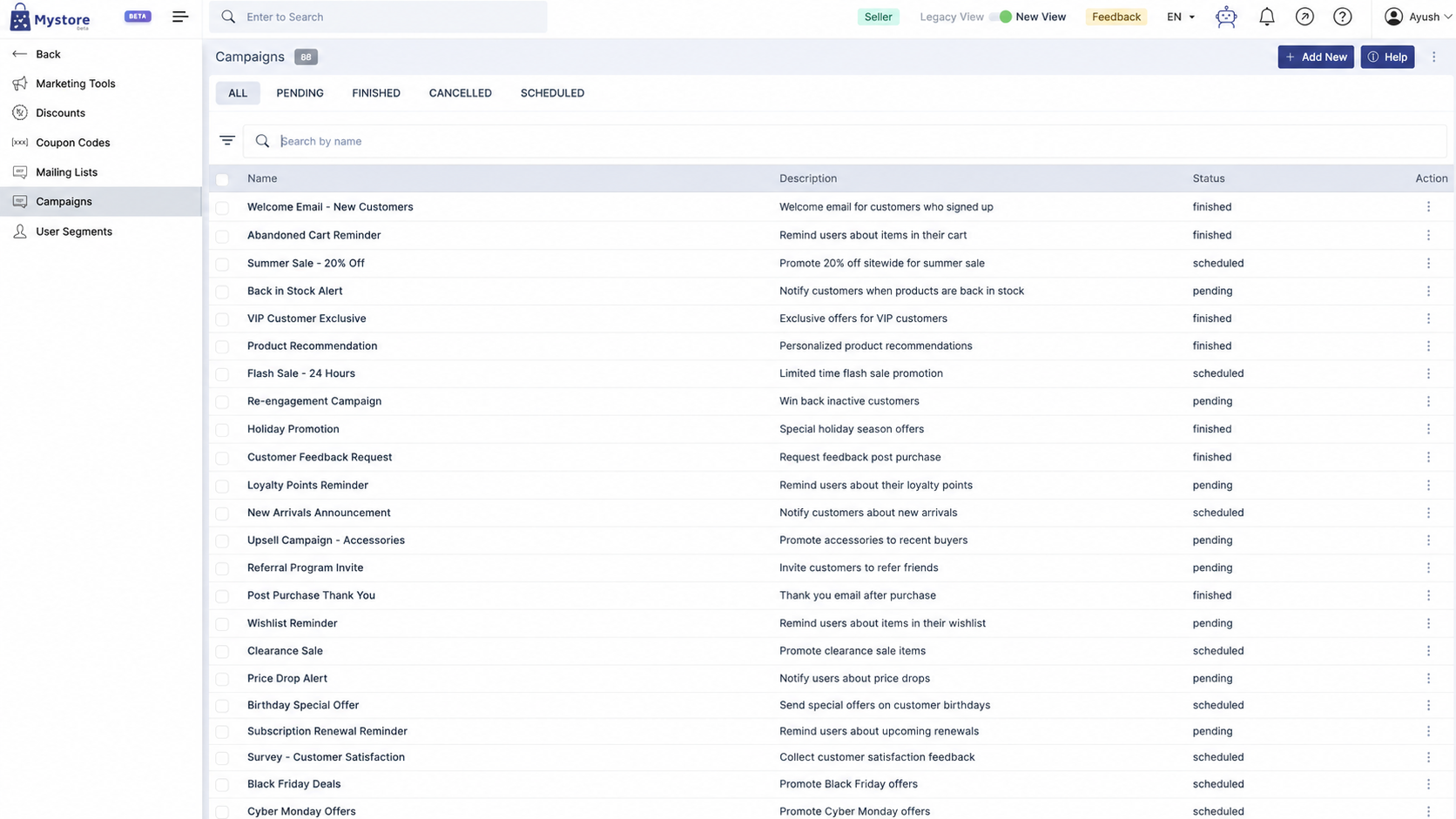Select 'Upsell Campaign - Accessories' row name
The image size is (1456, 819).
click(326, 540)
